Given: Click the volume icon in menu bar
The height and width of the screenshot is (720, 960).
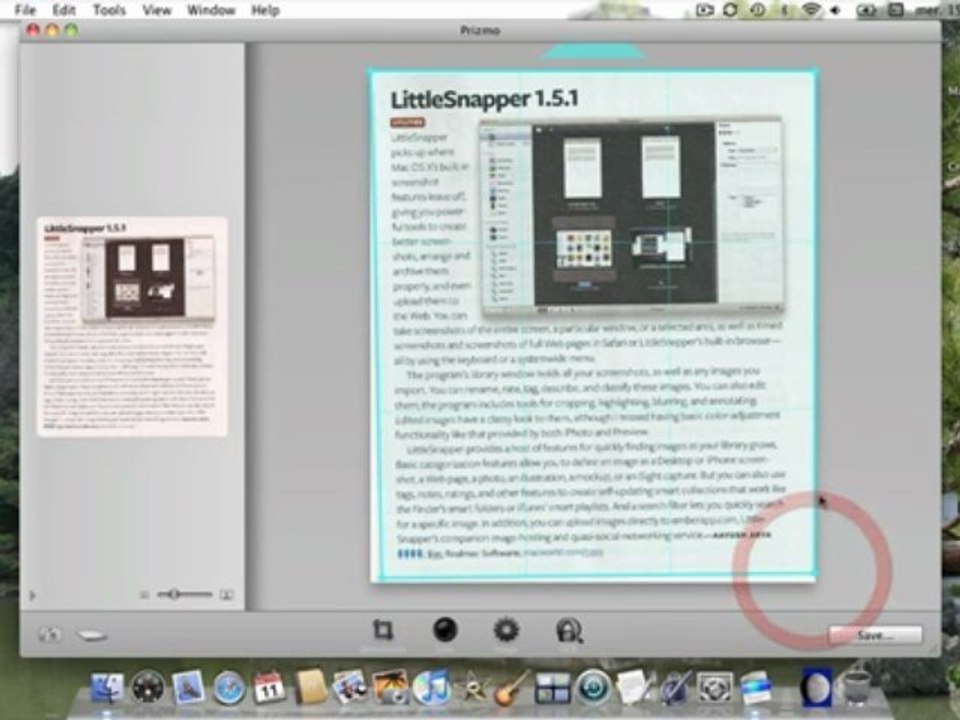Looking at the screenshot, I should (x=835, y=10).
